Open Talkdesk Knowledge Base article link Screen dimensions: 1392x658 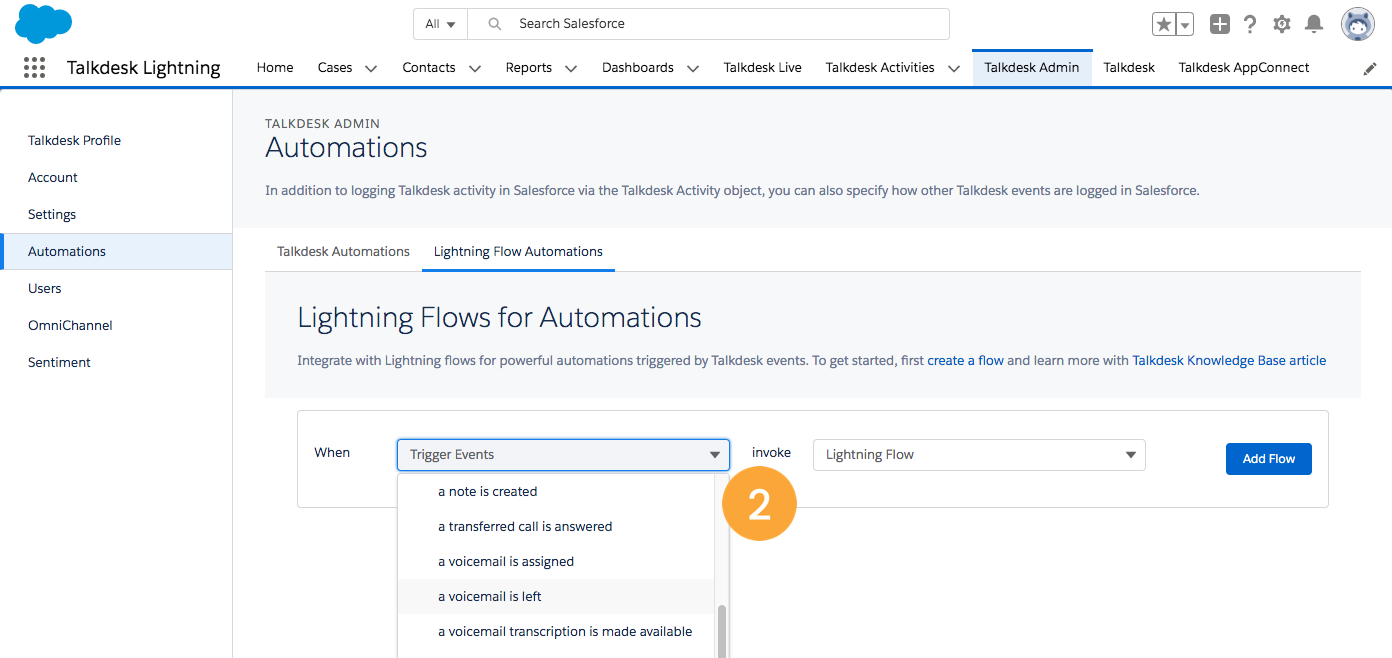pyautogui.click(x=1229, y=361)
